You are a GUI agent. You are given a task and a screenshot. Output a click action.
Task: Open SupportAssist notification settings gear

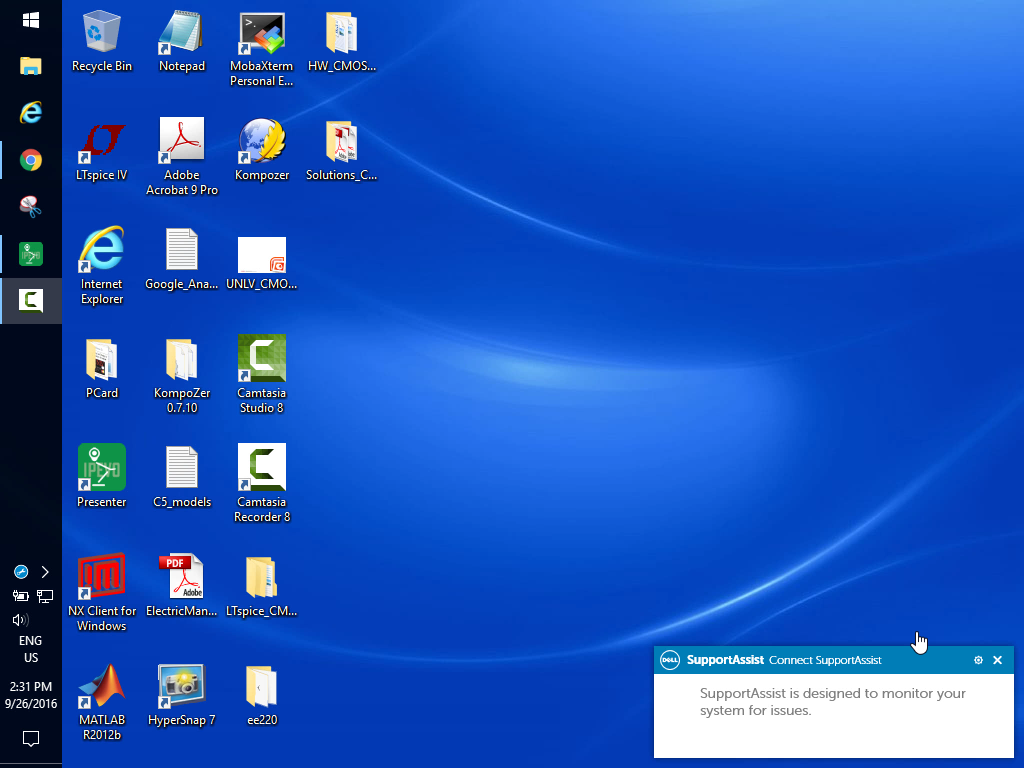(978, 660)
